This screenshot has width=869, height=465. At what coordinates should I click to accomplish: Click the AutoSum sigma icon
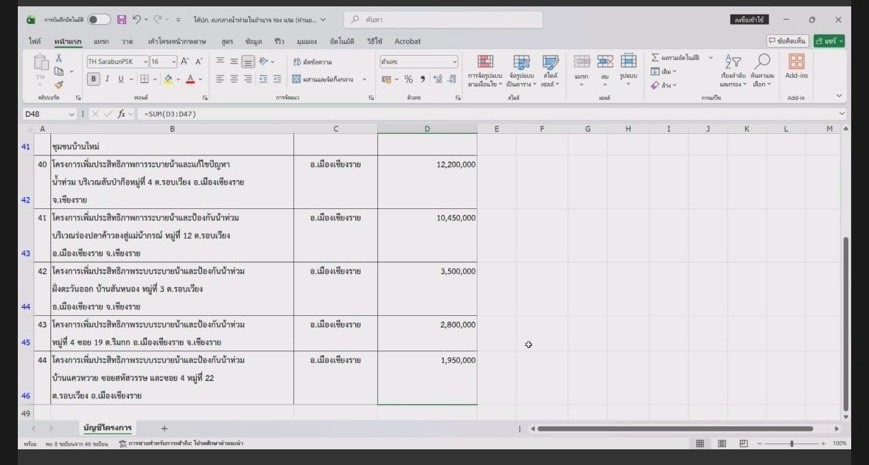(x=655, y=58)
